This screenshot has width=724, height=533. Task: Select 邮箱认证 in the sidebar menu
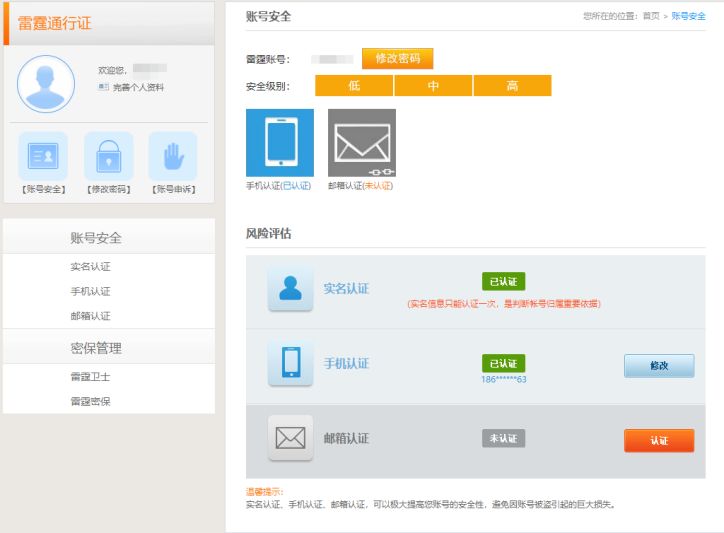click(x=90, y=316)
